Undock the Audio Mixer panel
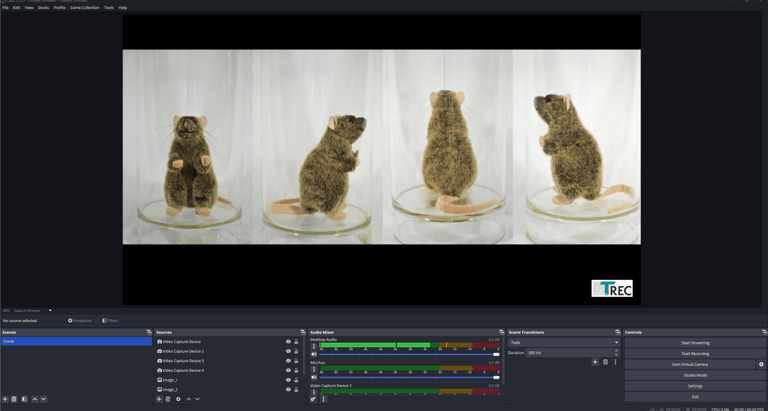The image size is (768, 411). 501,332
